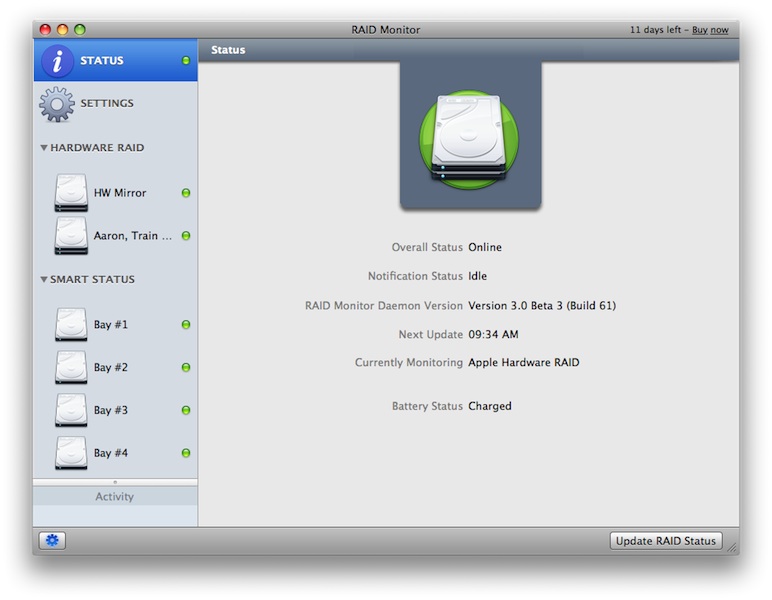Viewport: 772px width, 600px height.
Task: Select the Bay #2 disk icon
Action: [x=71, y=368]
